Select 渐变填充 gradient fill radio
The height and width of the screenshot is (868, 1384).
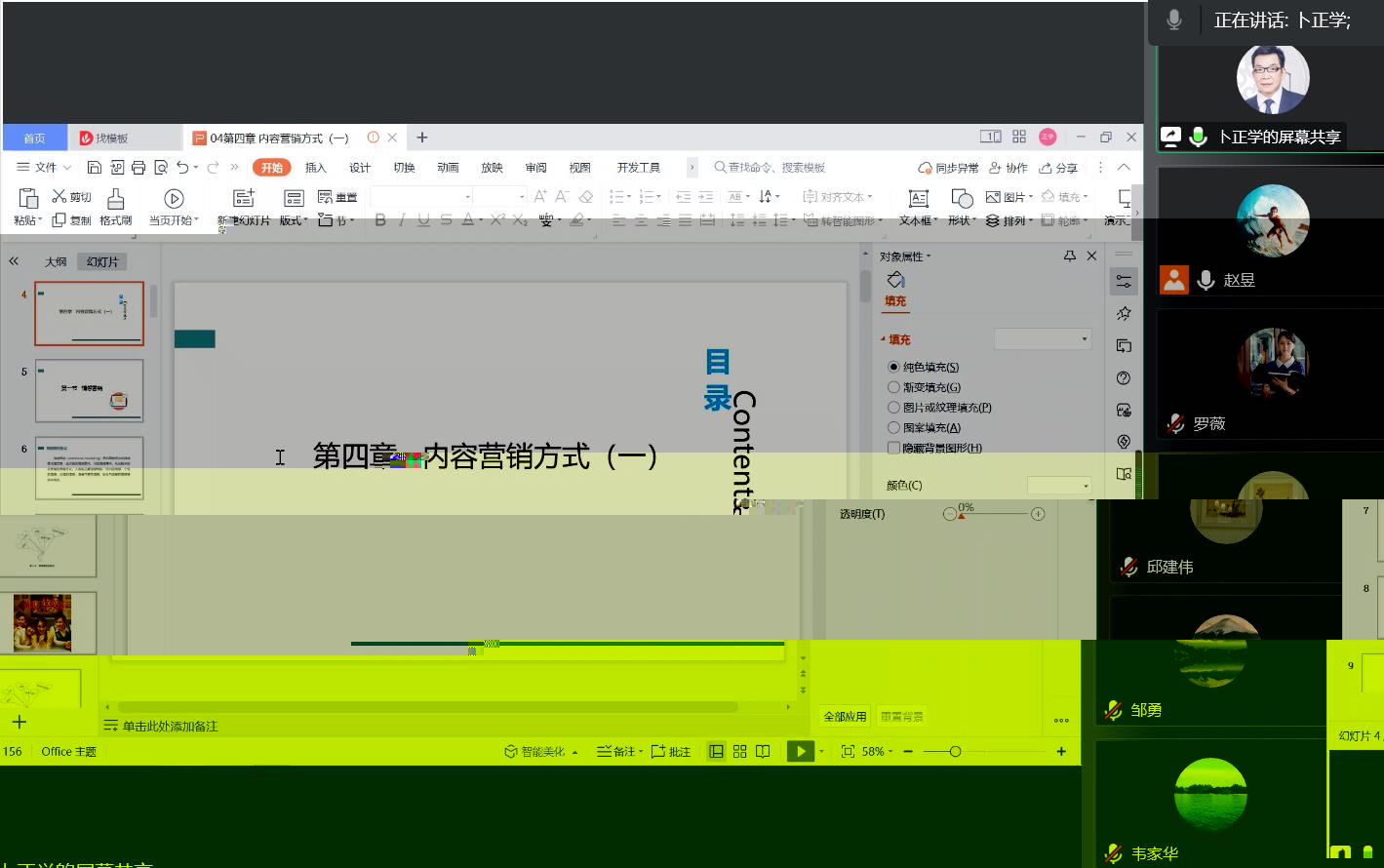pyautogui.click(x=893, y=387)
